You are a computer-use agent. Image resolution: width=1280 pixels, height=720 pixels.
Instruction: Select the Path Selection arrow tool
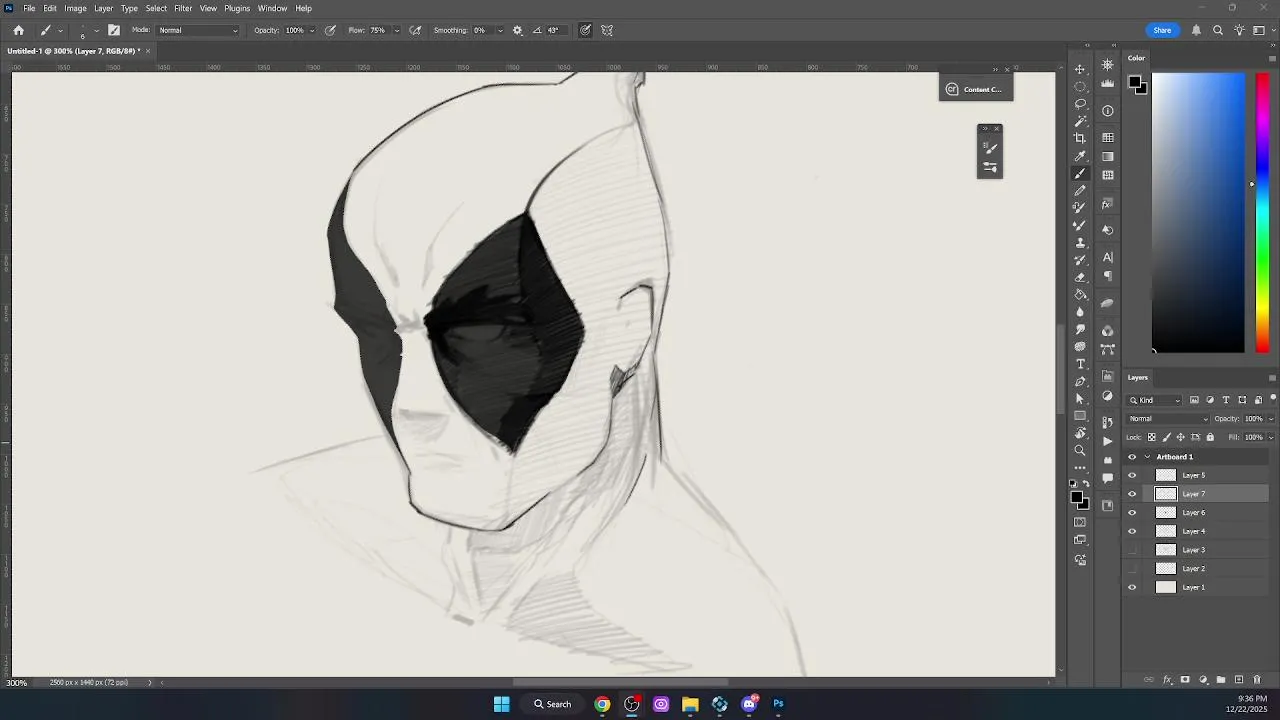point(1080,399)
